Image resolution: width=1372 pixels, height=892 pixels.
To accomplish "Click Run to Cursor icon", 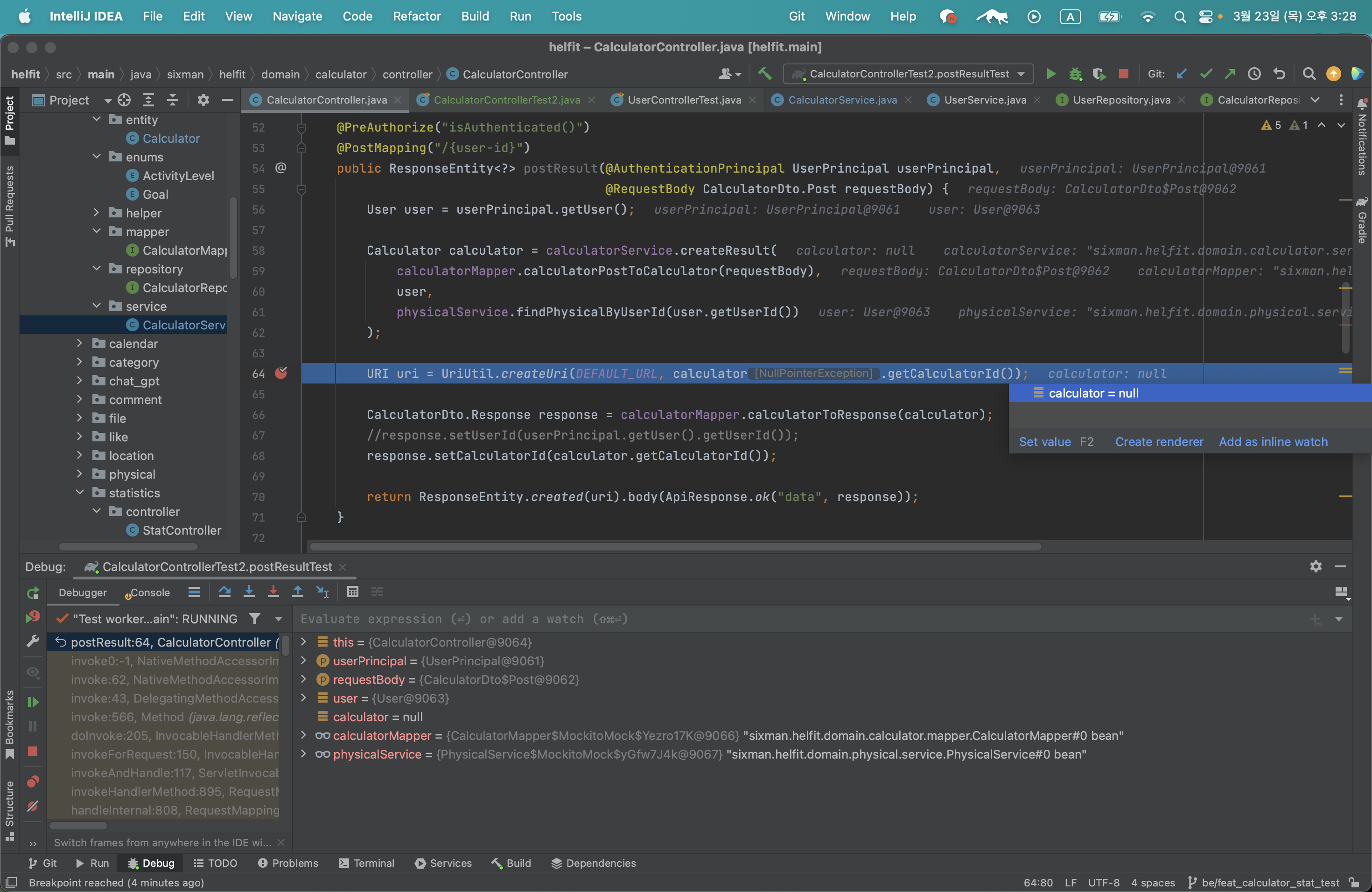I will [x=322, y=592].
